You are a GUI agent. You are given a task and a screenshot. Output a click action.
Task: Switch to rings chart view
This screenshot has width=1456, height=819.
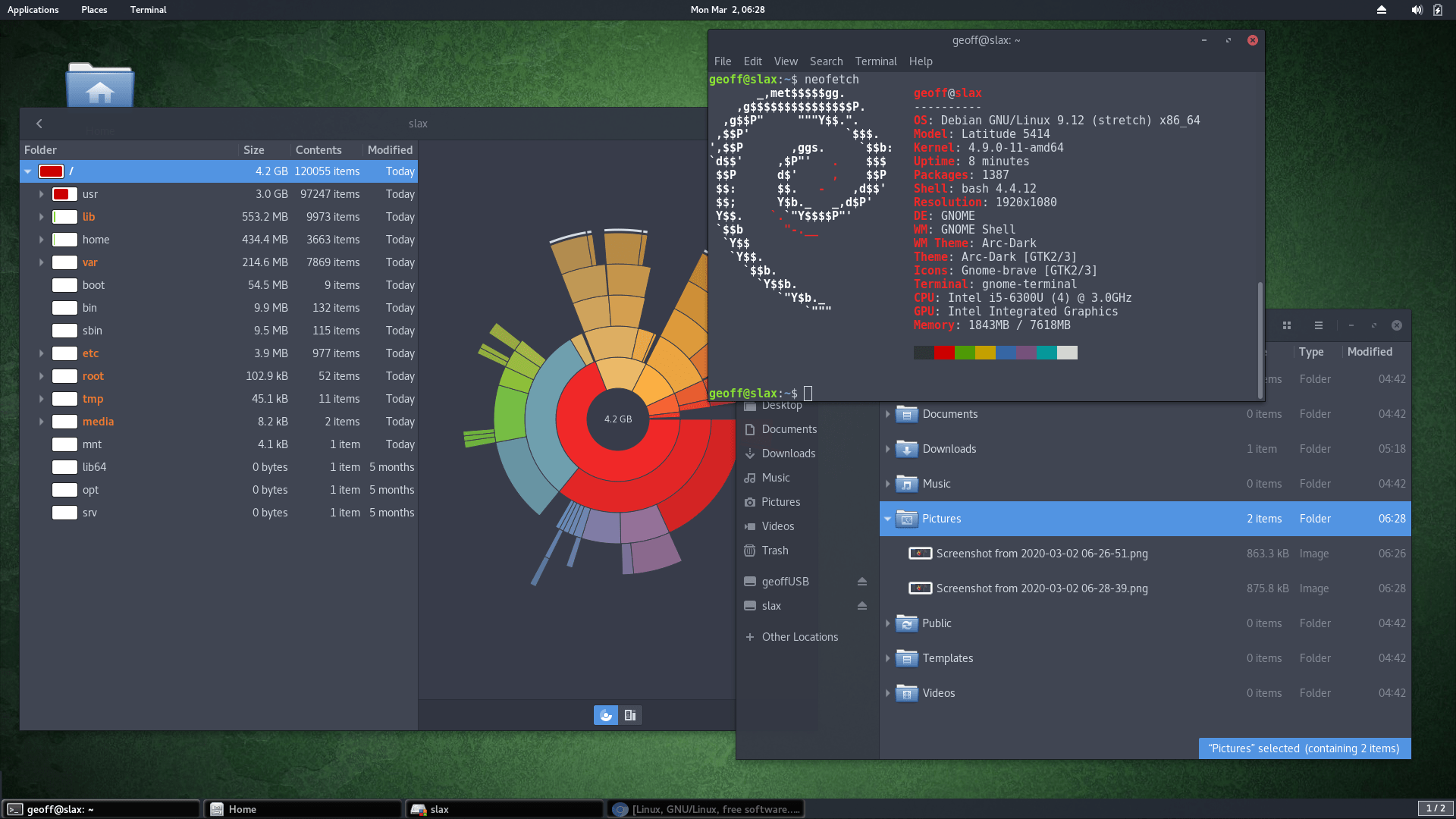605,715
